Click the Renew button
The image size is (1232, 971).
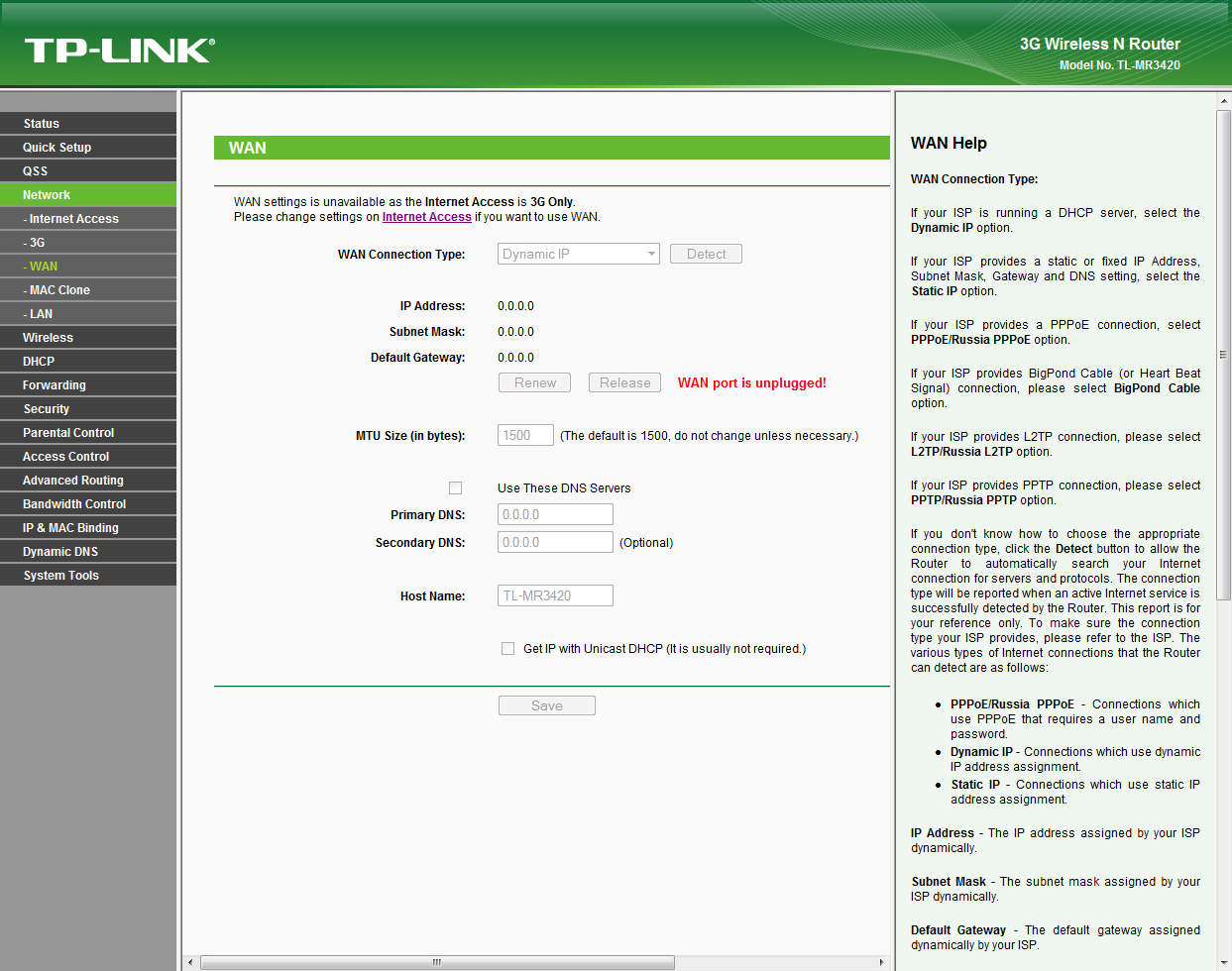(534, 382)
